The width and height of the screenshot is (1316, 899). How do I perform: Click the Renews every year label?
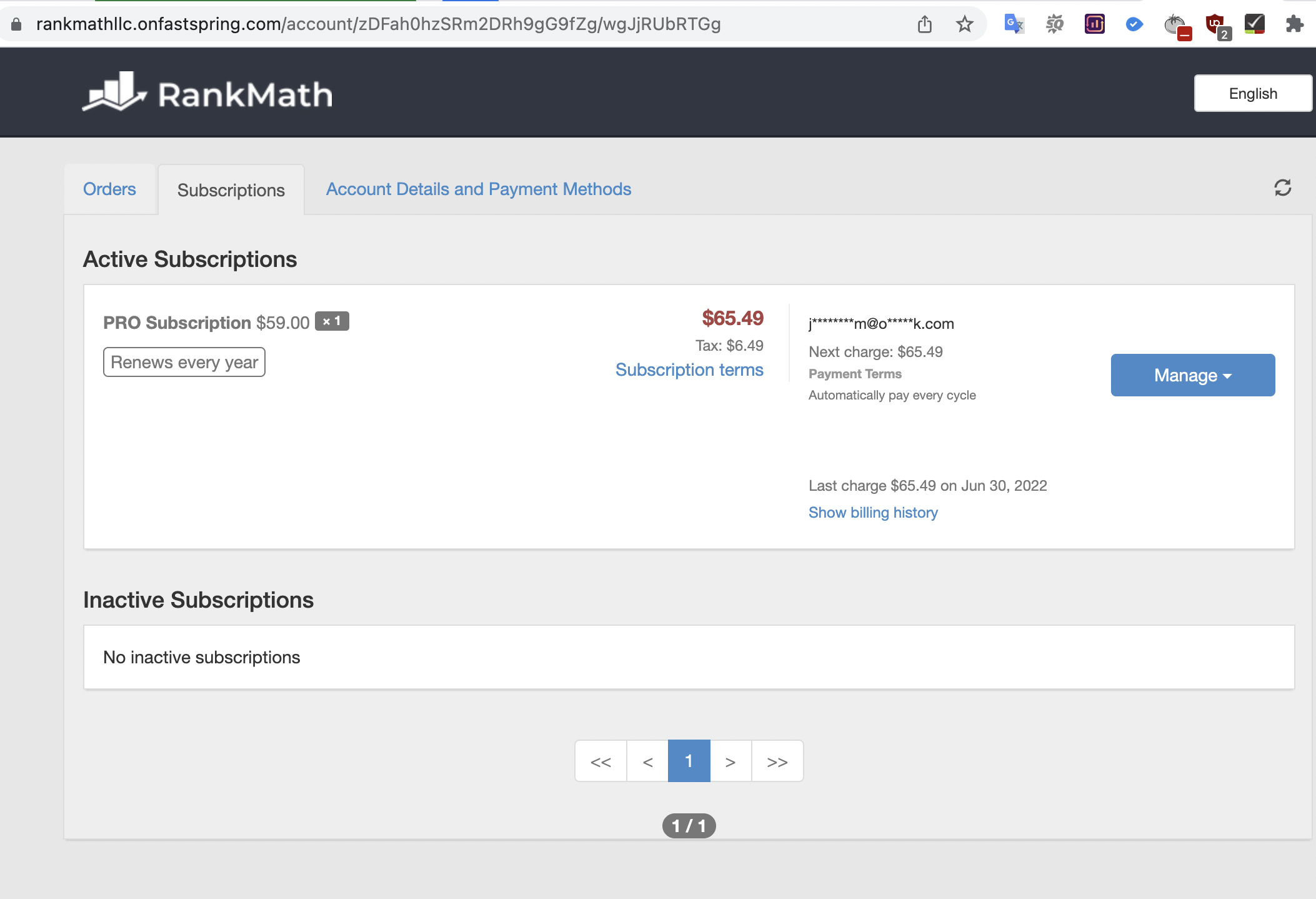(184, 361)
